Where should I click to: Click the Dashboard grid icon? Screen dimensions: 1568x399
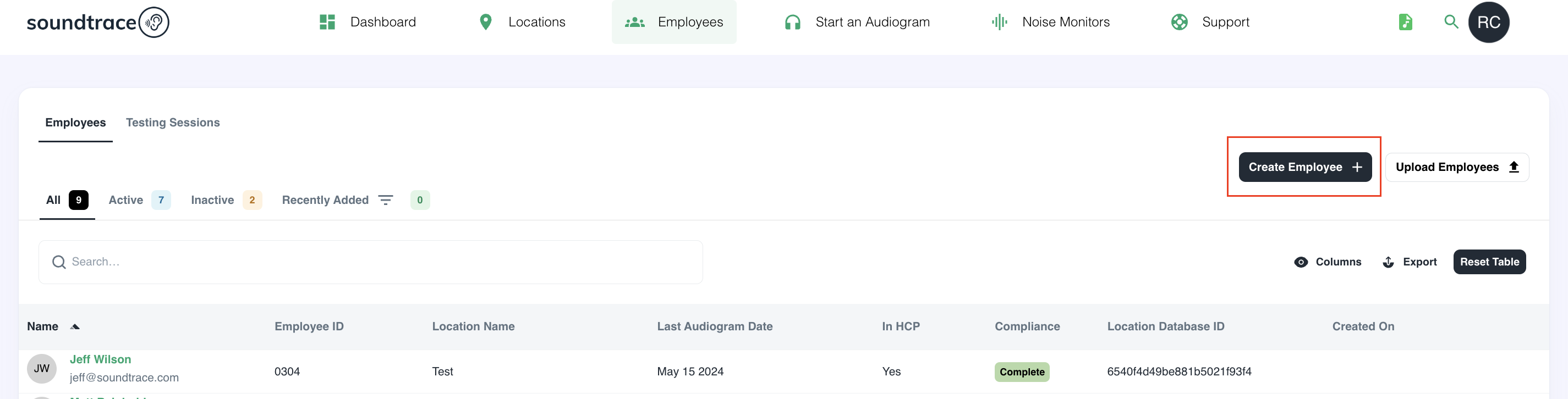pyautogui.click(x=327, y=23)
